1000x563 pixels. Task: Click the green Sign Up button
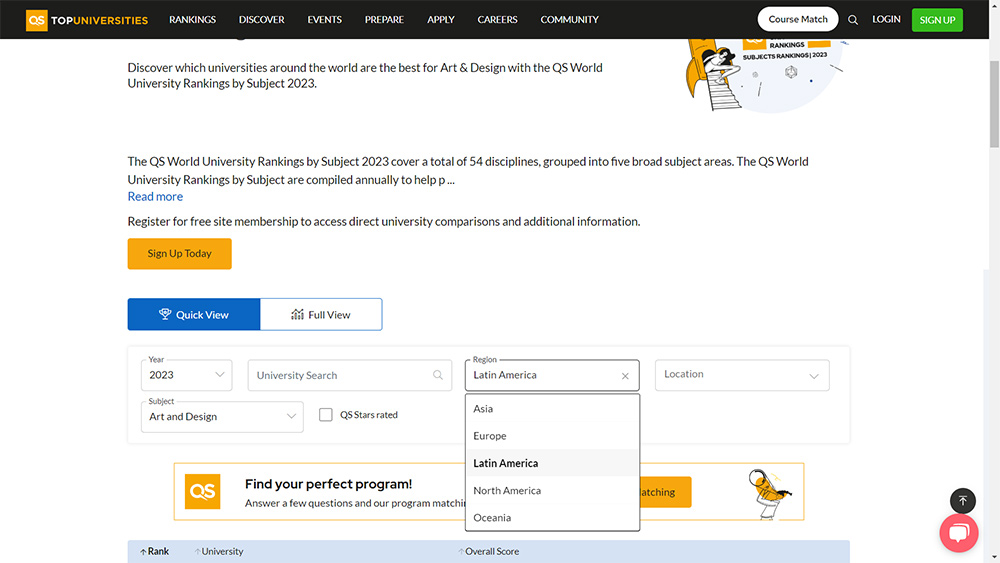pos(937,20)
